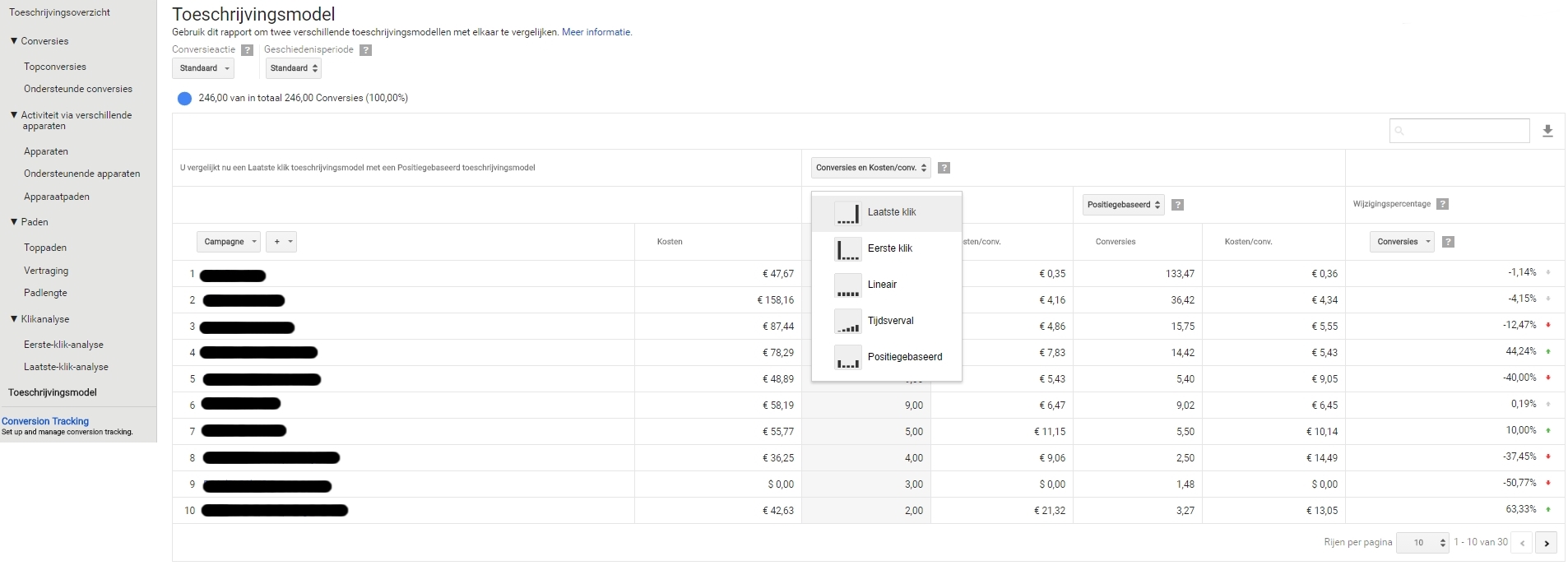Open rows per page selector
This screenshot has width=1568, height=570.
[x=1422, y=543]
